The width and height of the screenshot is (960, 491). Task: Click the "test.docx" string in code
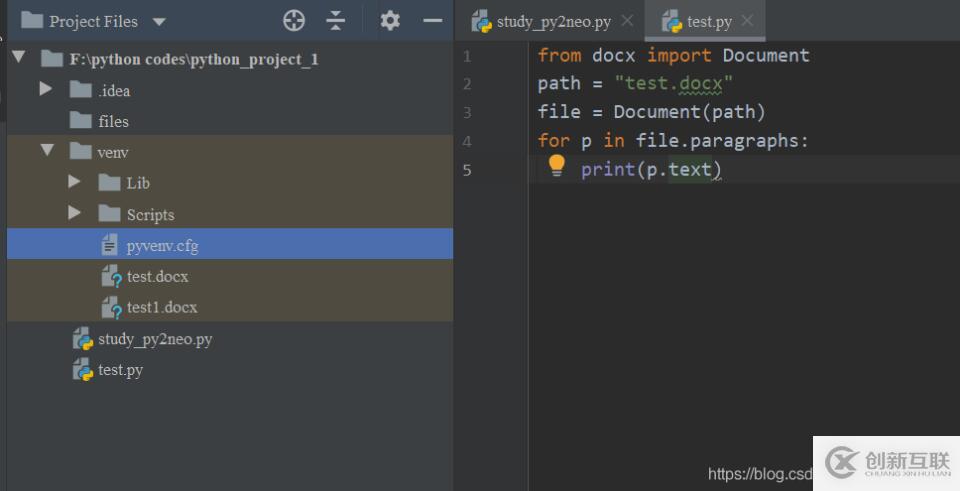[673, 83]
